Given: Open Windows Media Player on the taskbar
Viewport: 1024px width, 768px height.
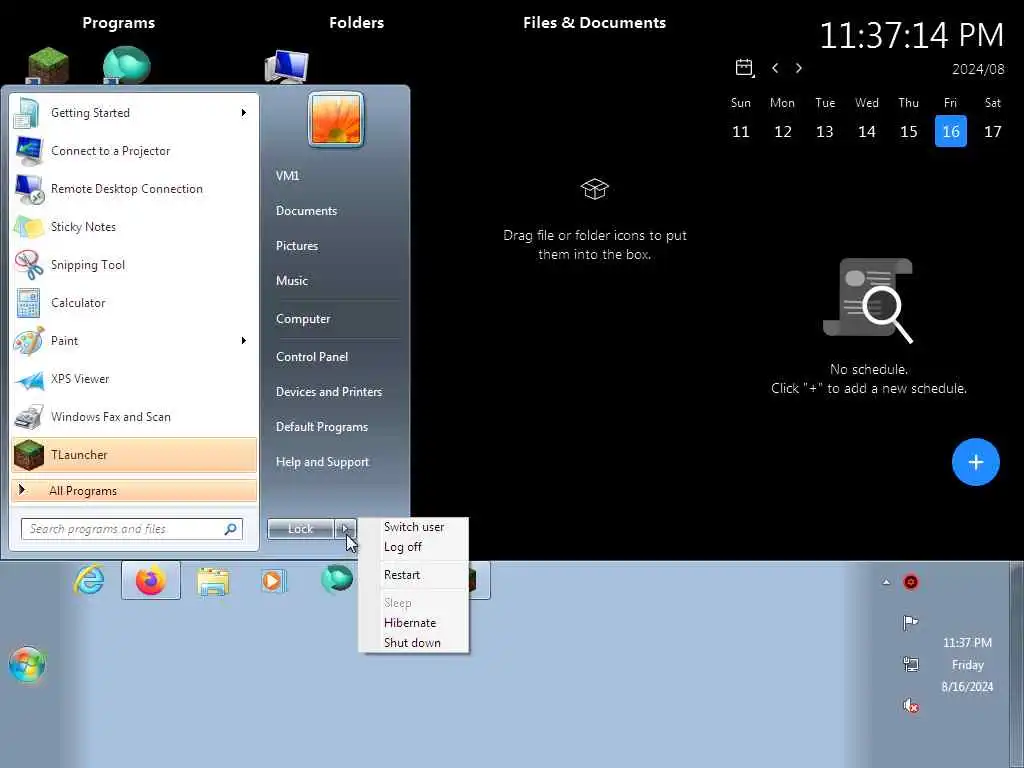Looking at the screenshot, I should pos(274,581).
